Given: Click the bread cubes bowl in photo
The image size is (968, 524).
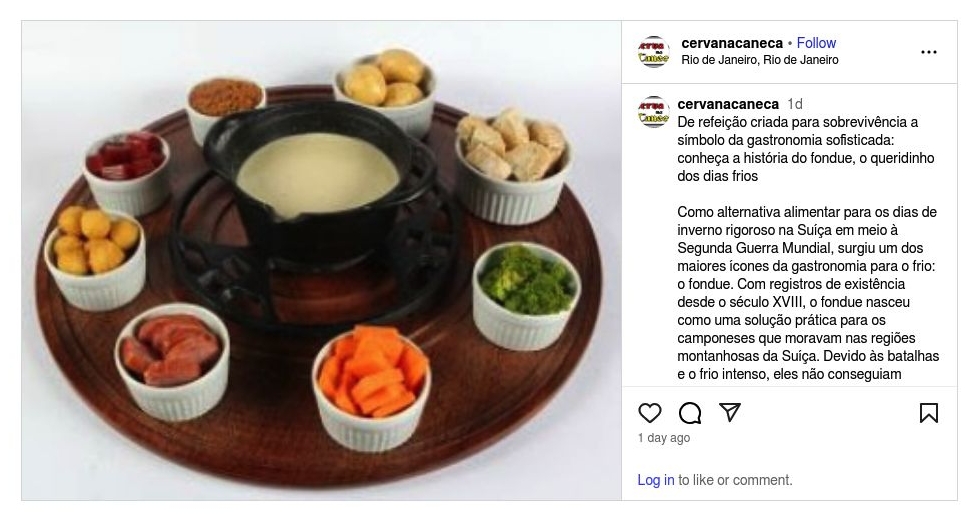Looking at the screenshot, I should [x=512, y=165].
